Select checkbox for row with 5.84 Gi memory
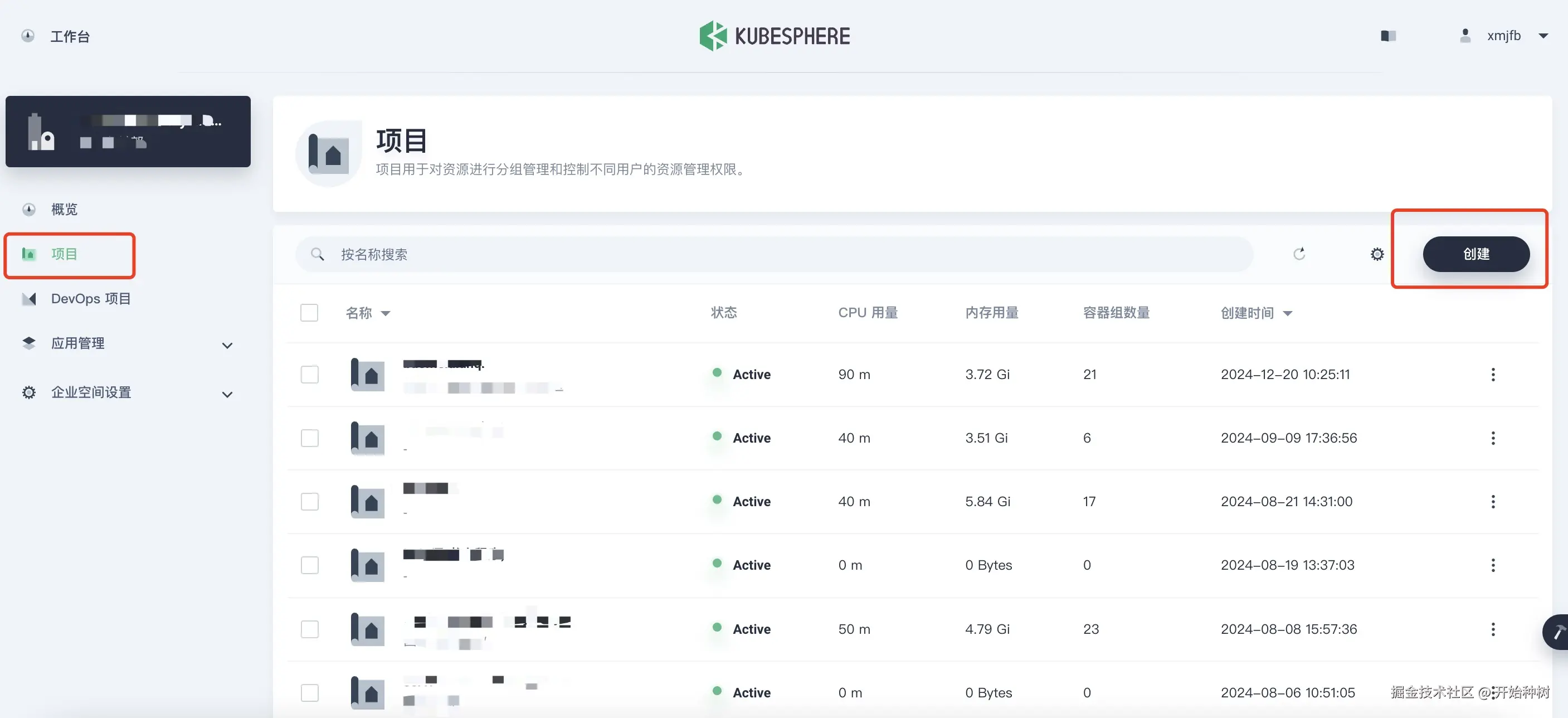 [309, 502]
